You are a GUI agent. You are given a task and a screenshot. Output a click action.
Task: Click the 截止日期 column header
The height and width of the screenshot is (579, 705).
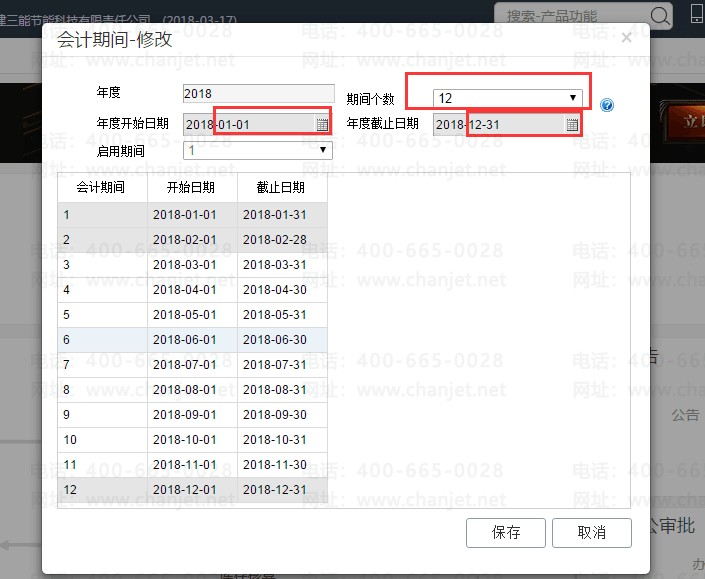tap(282, 187)
